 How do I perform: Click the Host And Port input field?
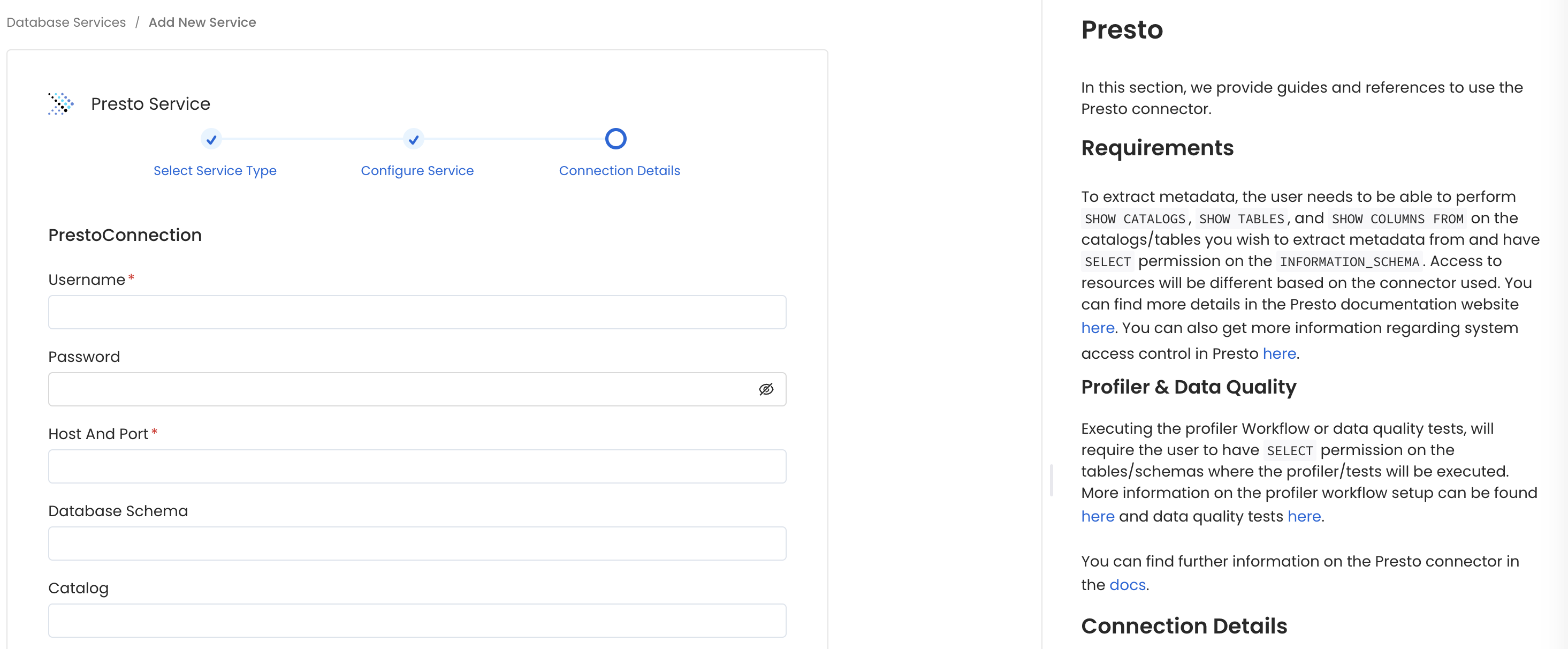point(417,466)
